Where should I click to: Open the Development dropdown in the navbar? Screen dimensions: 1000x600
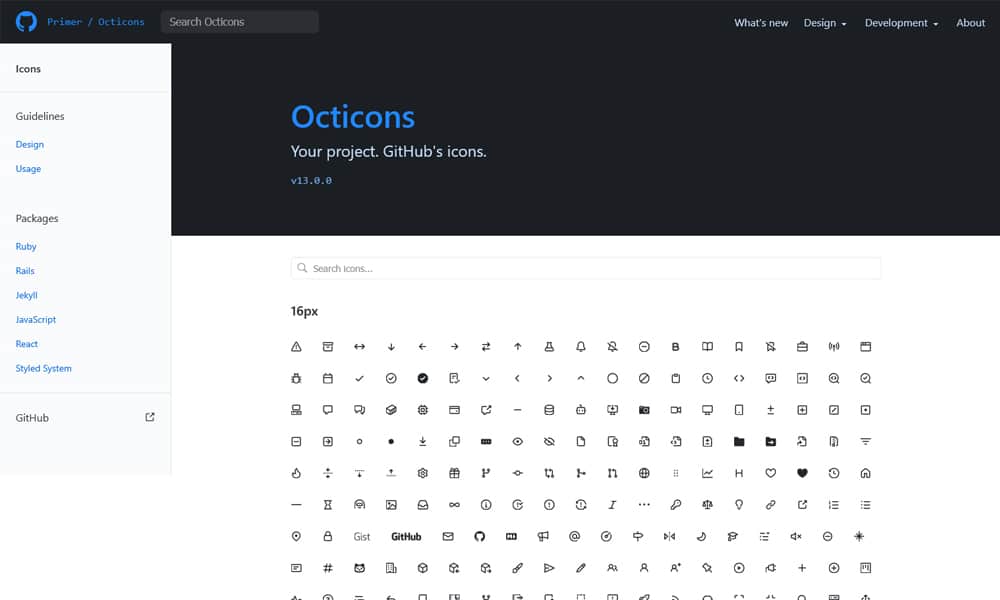[x=898, y=22]
